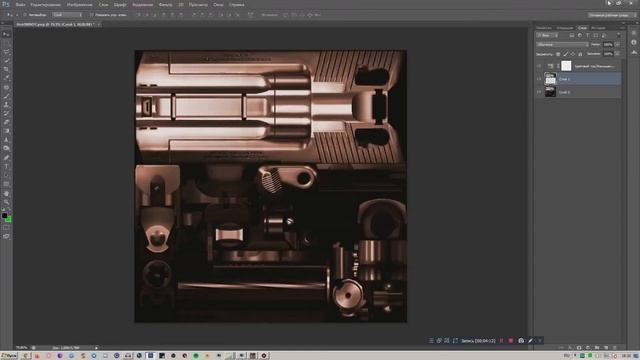Select the Hand tool

tap(6, 193)
